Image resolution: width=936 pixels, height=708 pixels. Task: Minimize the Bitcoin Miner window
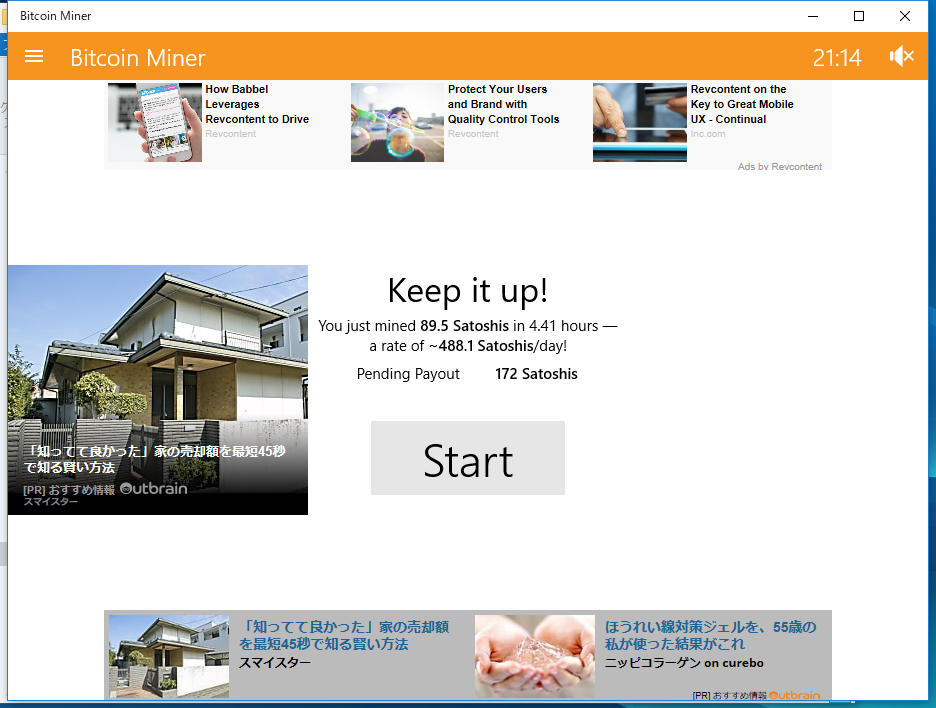[x=812, y=16]
